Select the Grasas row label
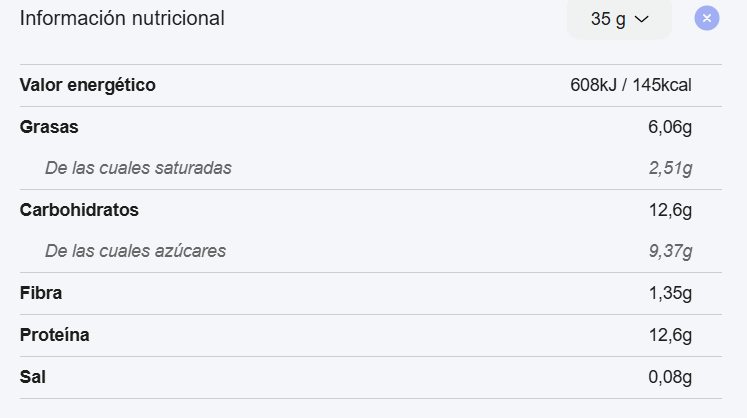Screen dimensions: 747x418 pos(49,127)
